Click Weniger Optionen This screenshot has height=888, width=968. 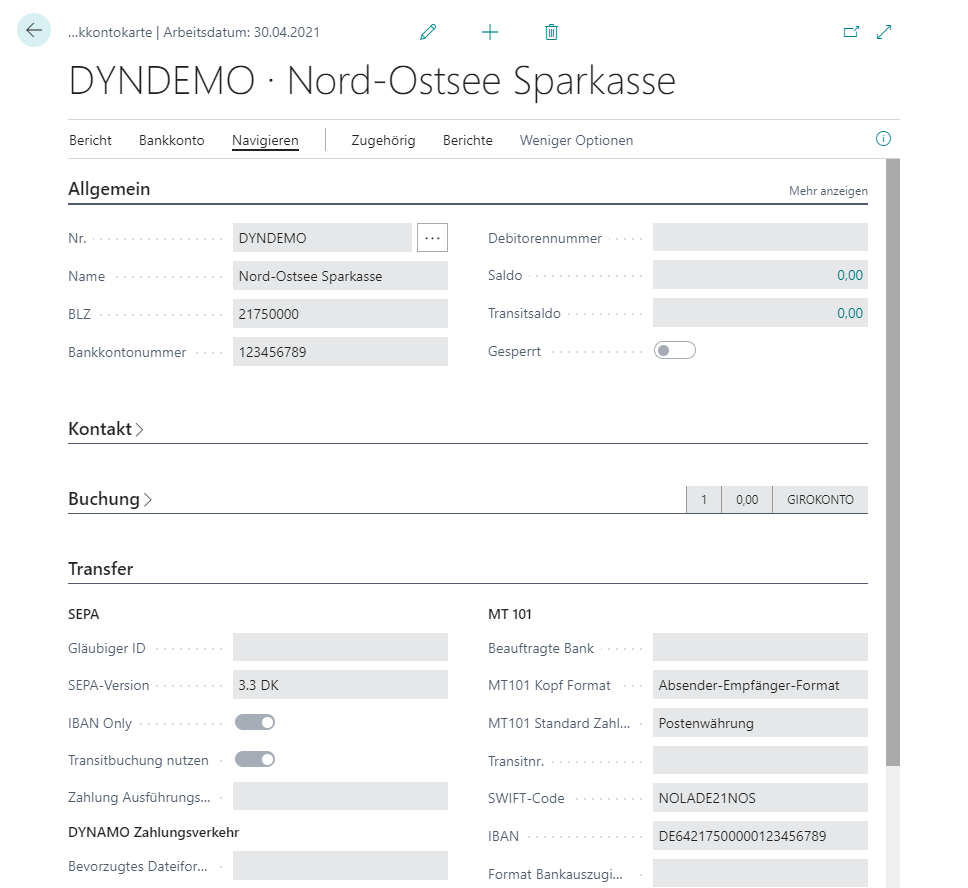coord(577,140)
